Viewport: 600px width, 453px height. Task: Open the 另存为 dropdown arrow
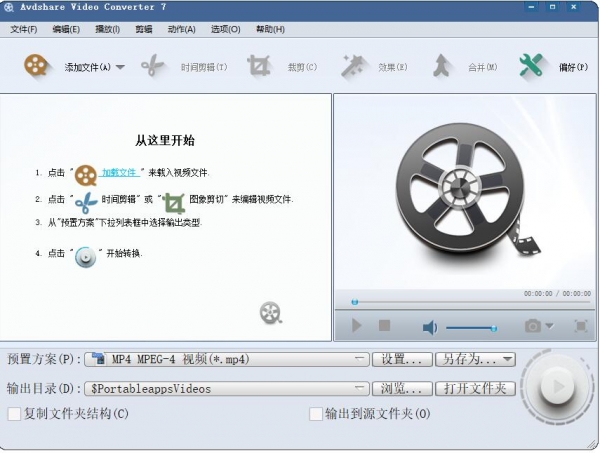(x=507, y=359)
